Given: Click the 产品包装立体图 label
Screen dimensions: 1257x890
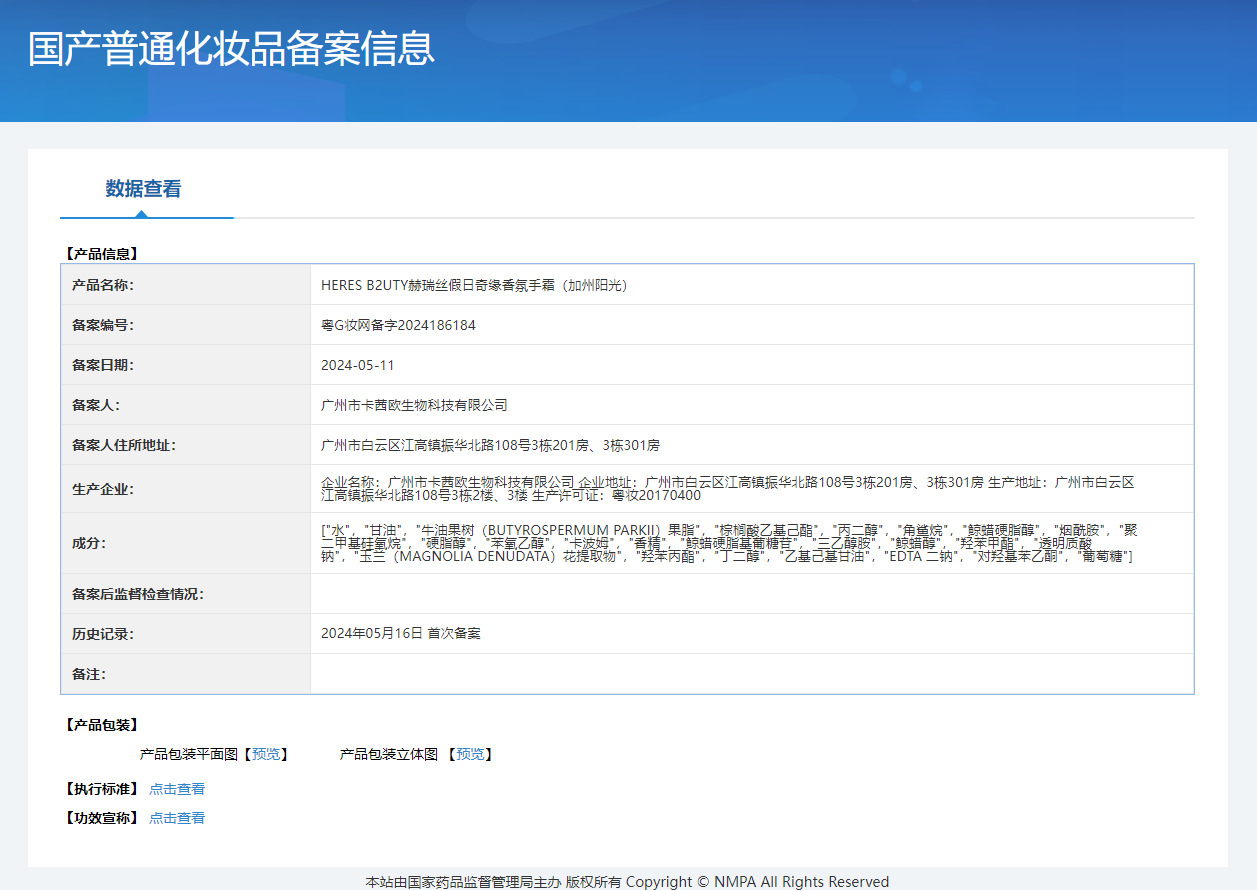Looking at the screenshot, I should pos(389,754).
